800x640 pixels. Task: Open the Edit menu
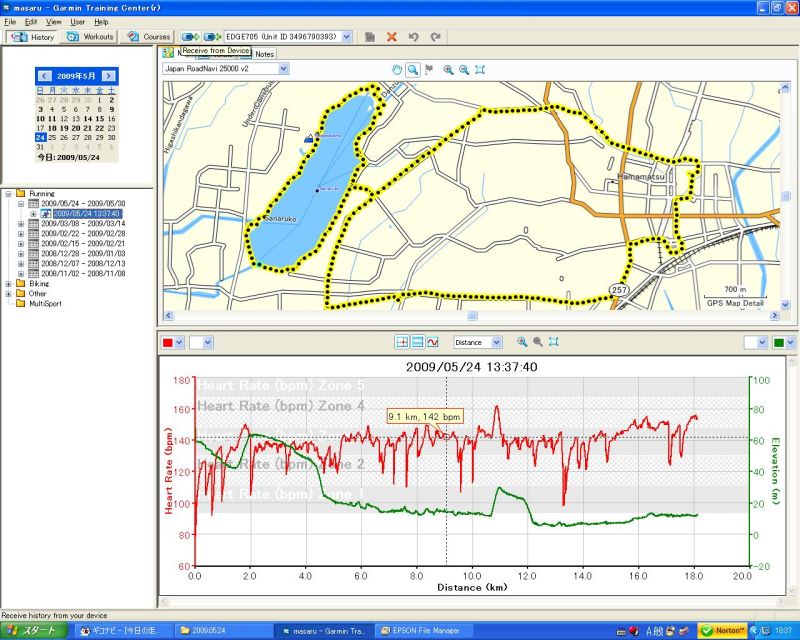coord(31,22)
